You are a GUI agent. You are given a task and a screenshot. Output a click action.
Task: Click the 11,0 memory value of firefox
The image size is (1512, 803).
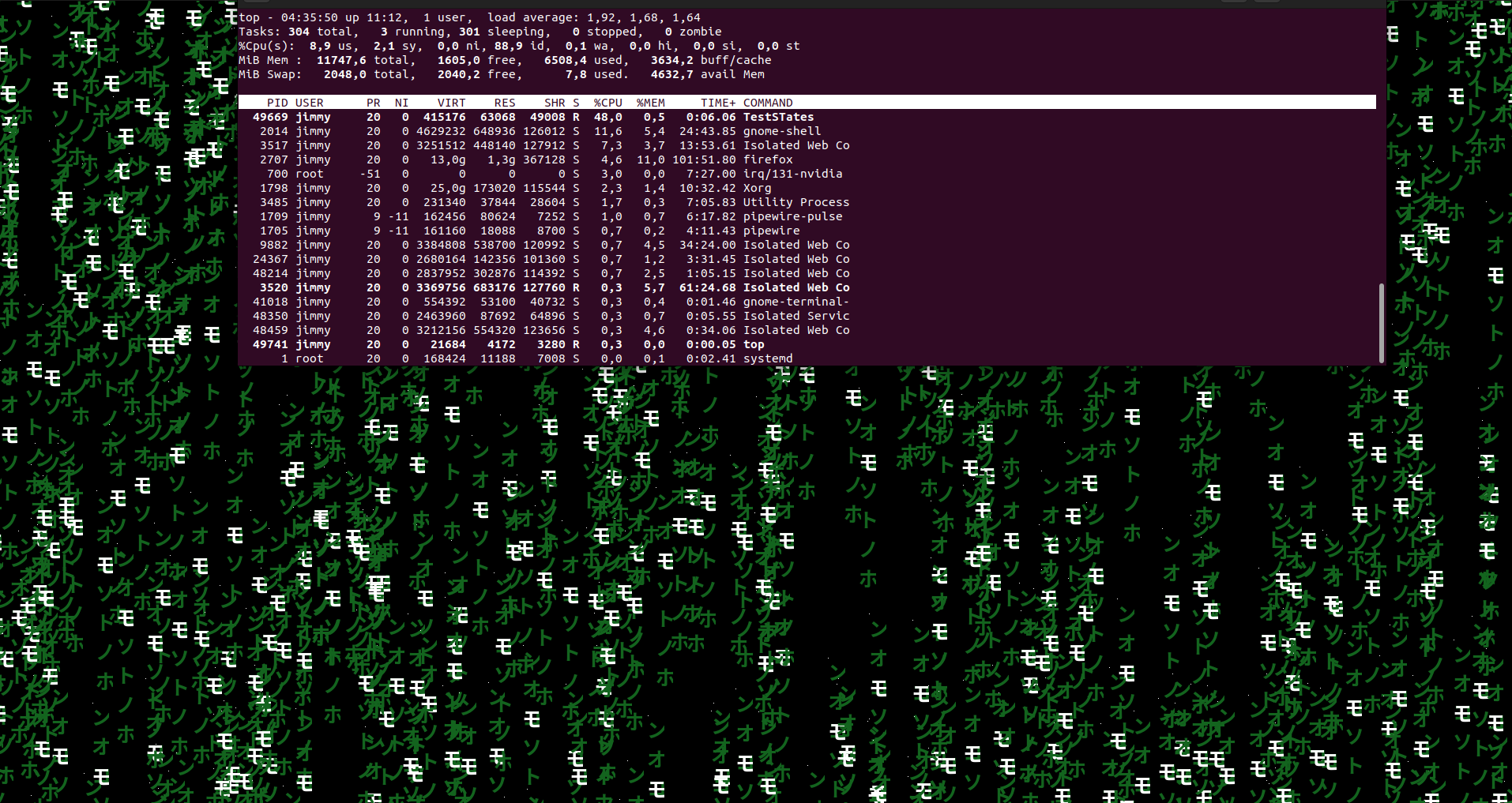(651, 159)
